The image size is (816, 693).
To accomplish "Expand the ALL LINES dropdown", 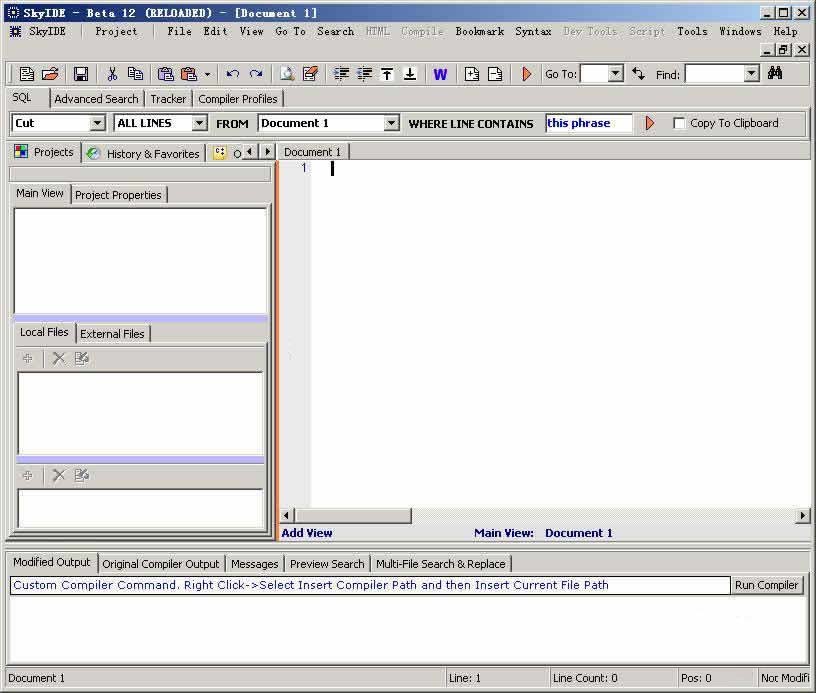I will (199, 123).
